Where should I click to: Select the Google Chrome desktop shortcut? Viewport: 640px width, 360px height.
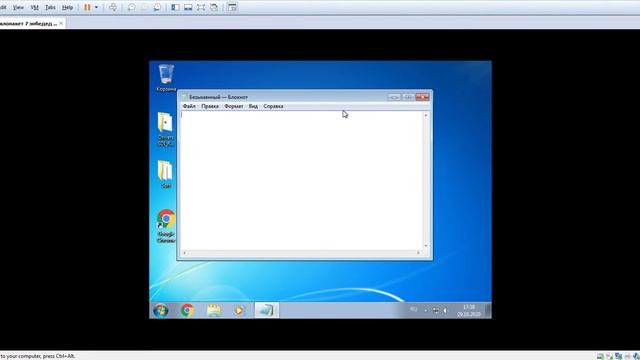point(166,226)
